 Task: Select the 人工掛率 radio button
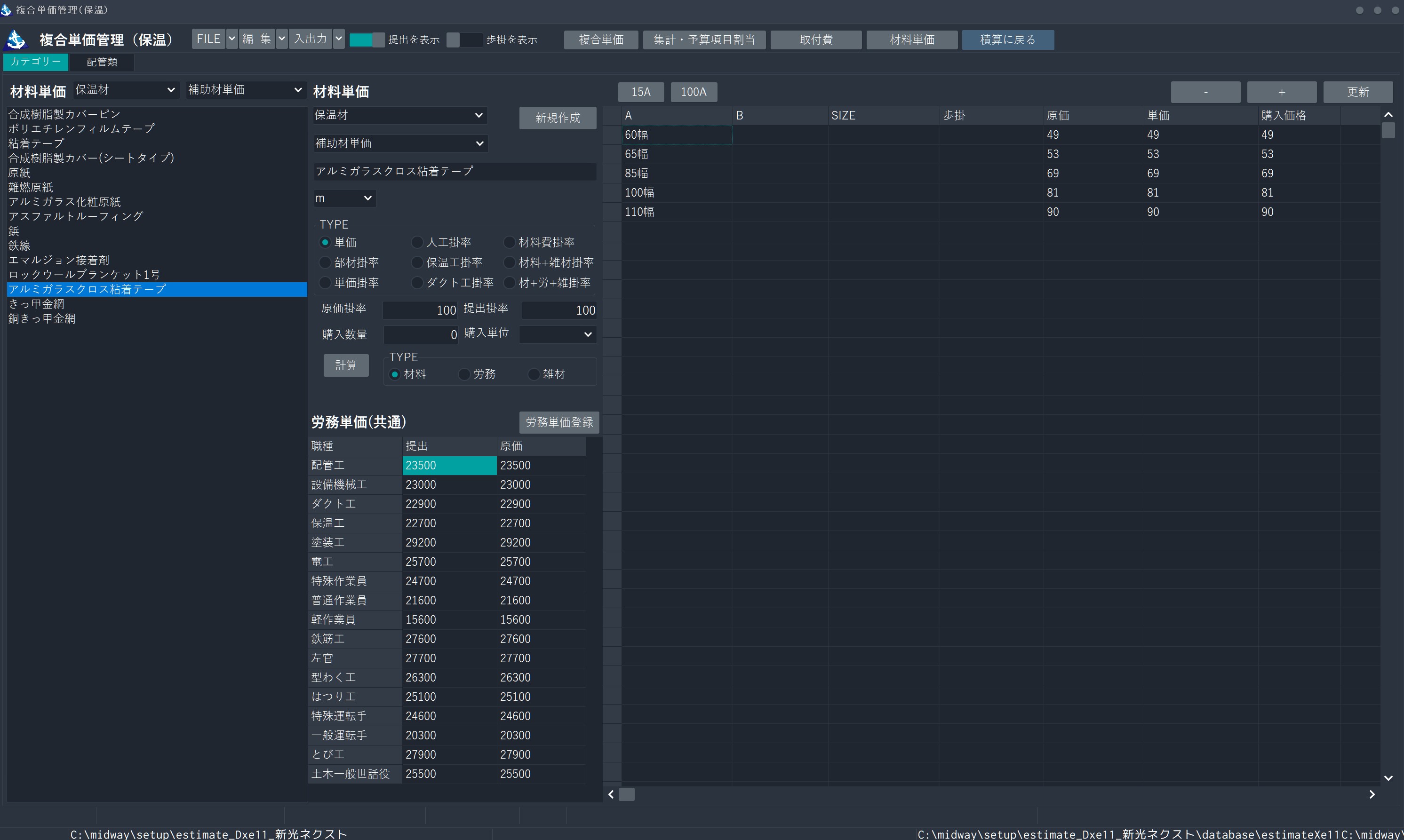417,242
